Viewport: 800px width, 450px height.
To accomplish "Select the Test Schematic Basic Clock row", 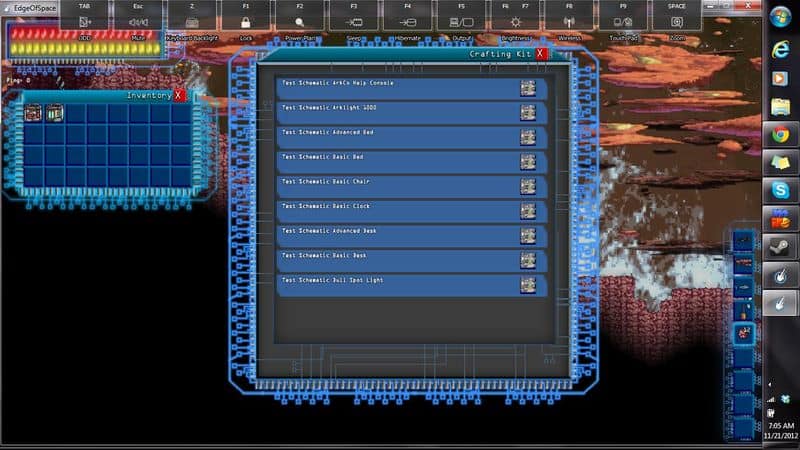I will coord(412,211).
